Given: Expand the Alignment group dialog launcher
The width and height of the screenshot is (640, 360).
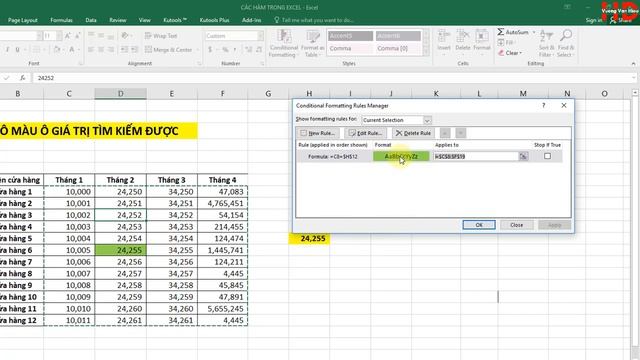Looking at the screenshot, I should [x=199, y=64].
